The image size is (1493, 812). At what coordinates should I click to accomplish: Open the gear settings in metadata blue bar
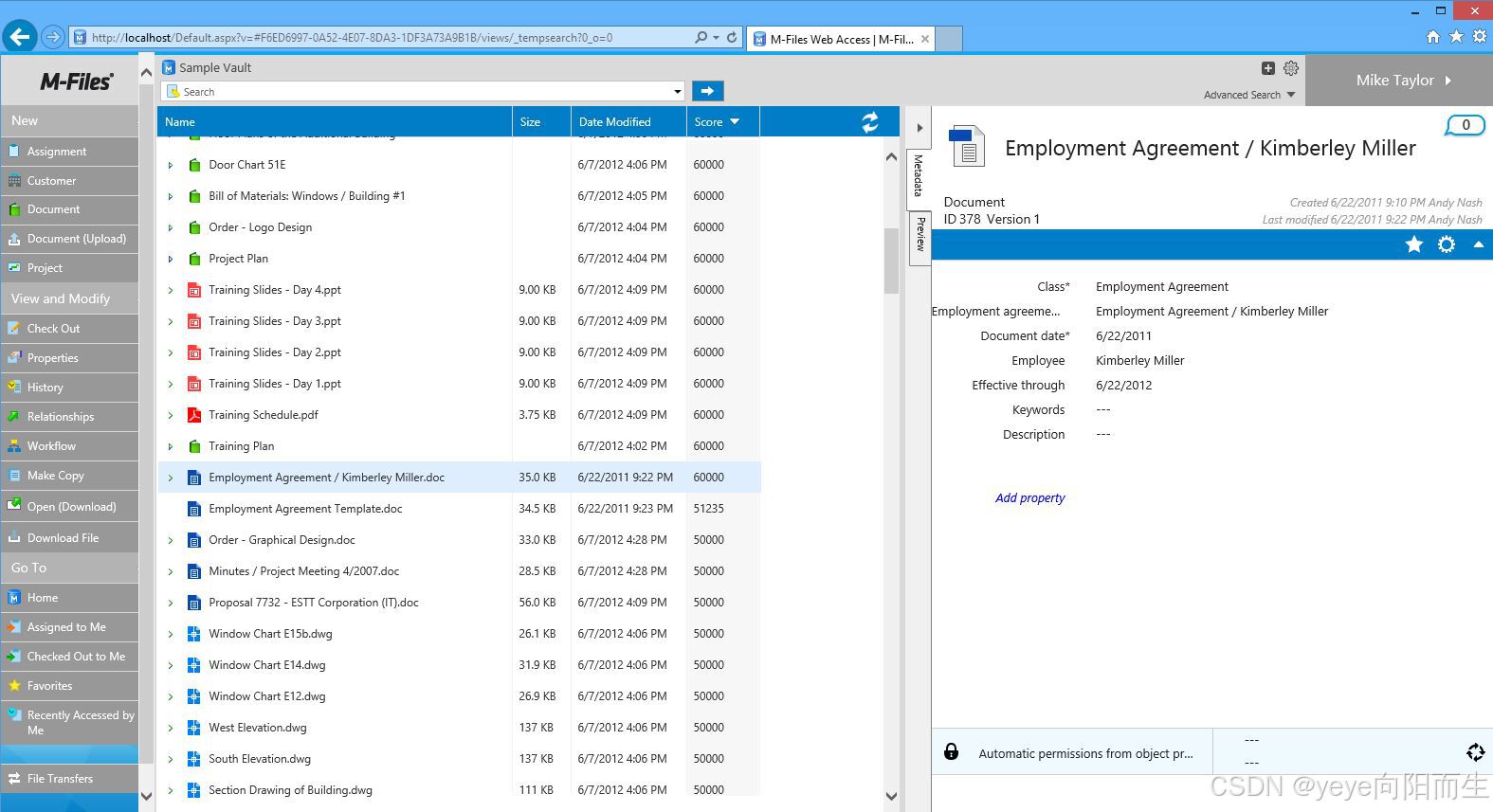[1446, 244]
